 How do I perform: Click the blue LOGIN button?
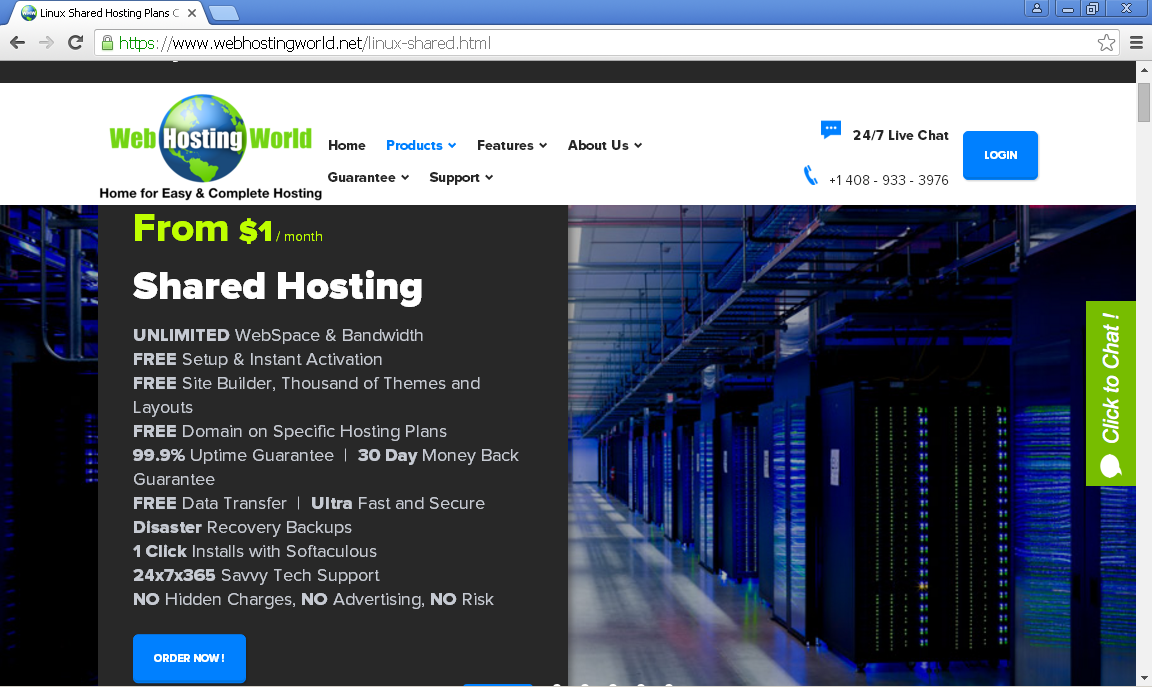(1000, 155)
